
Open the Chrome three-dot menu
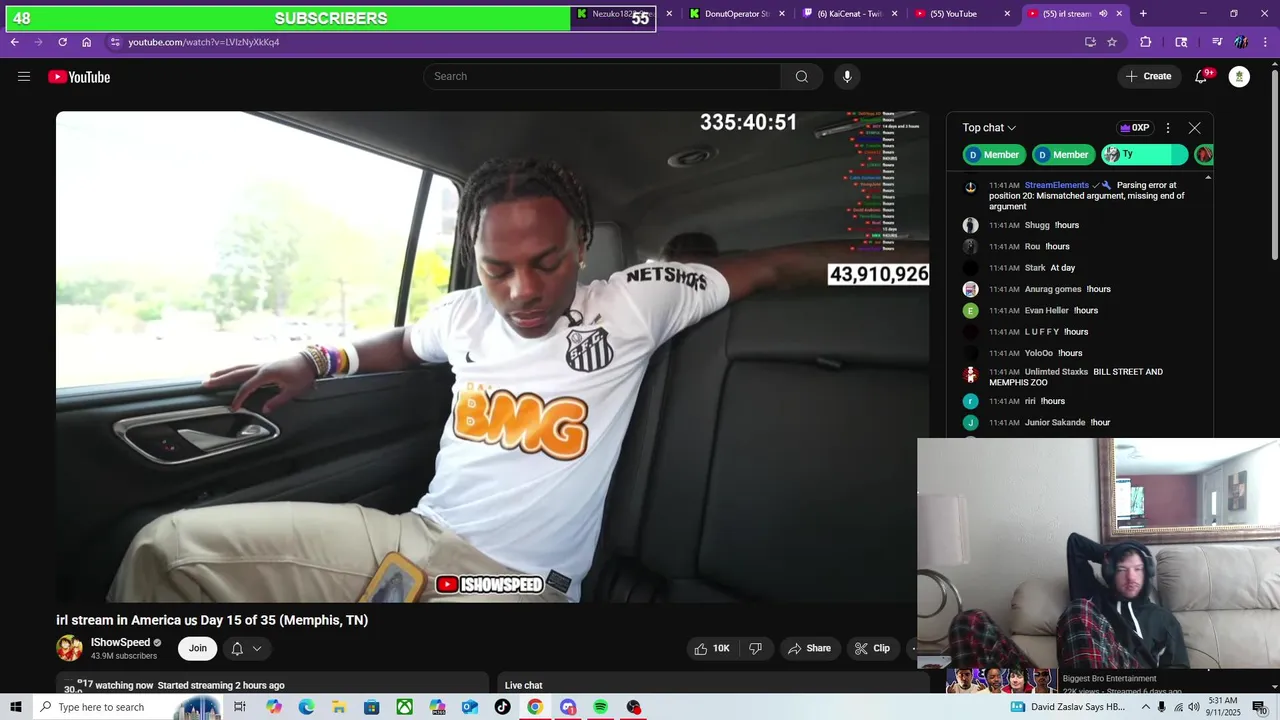1265,42
